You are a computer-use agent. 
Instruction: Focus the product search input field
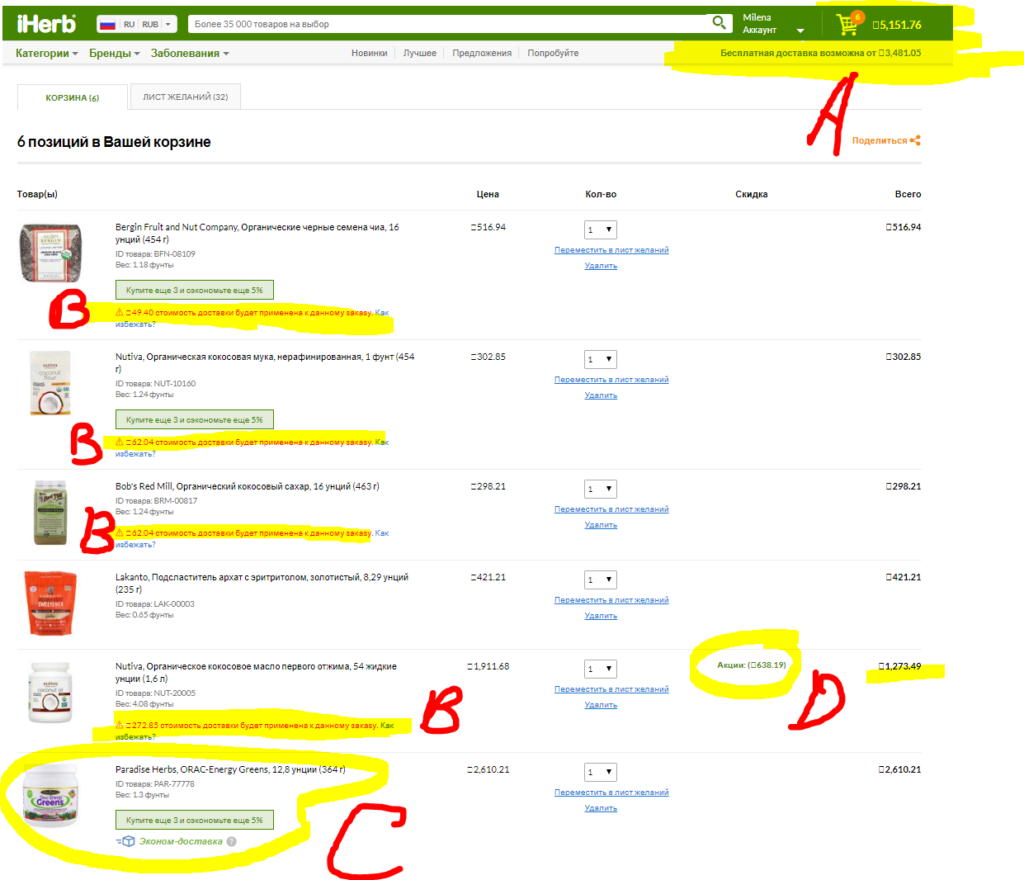pyautogui.click(x=449, y=24)
